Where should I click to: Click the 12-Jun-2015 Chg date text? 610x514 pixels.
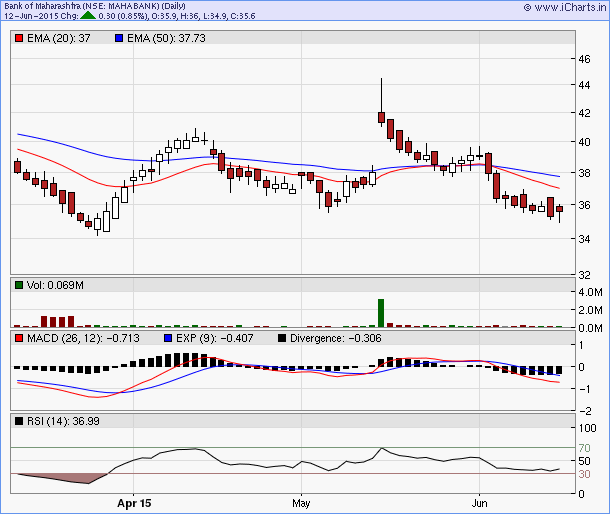(x=41, y=16)
